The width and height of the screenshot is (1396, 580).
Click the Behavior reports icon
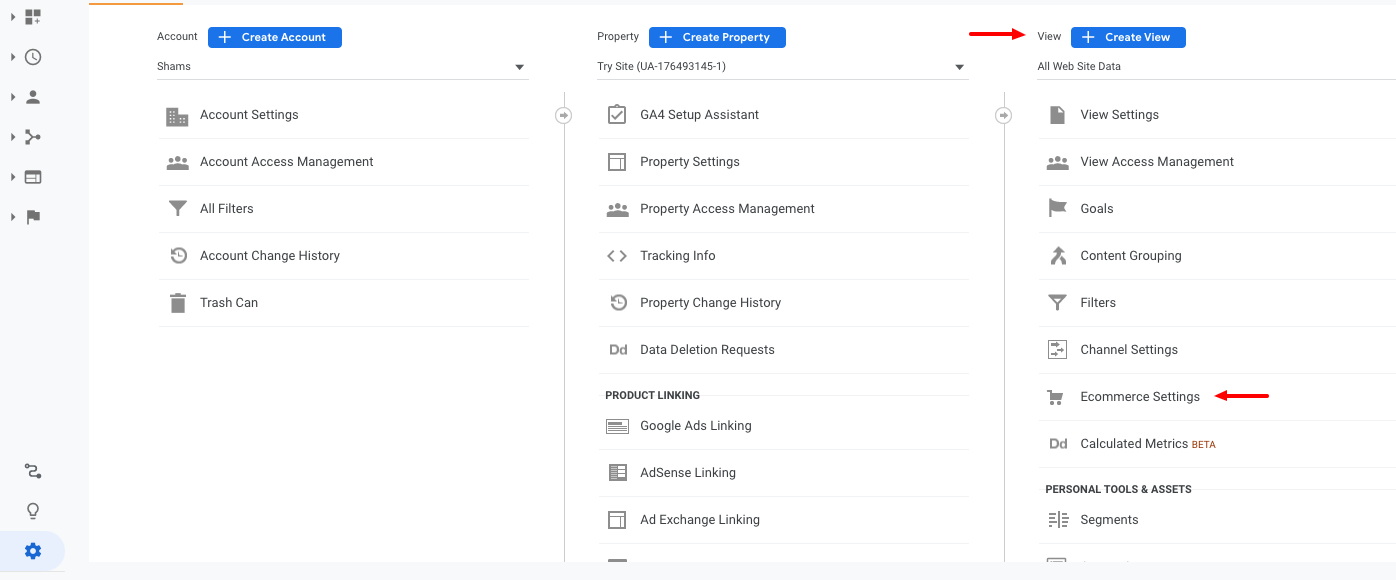32,177
